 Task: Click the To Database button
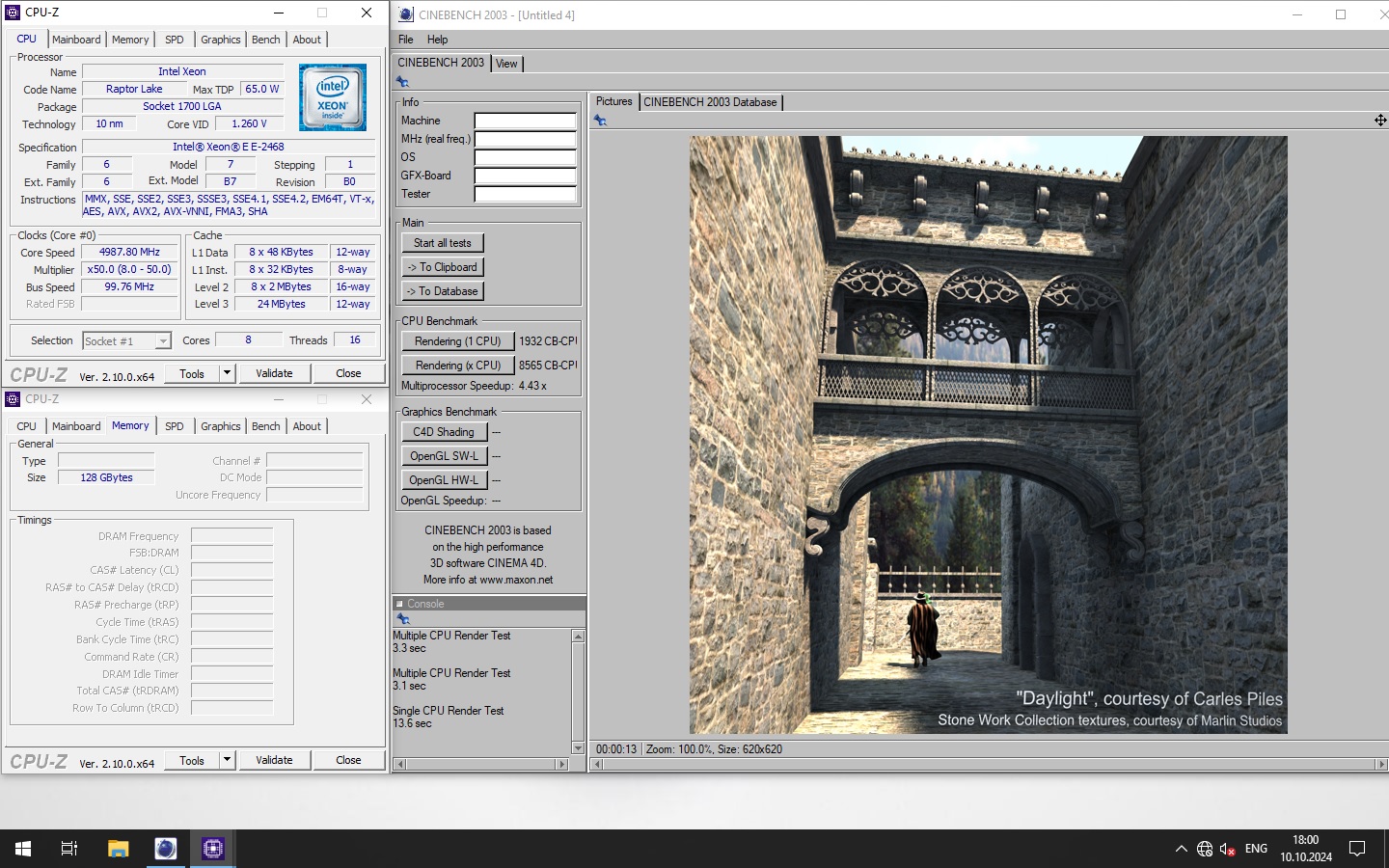(443, 291)
